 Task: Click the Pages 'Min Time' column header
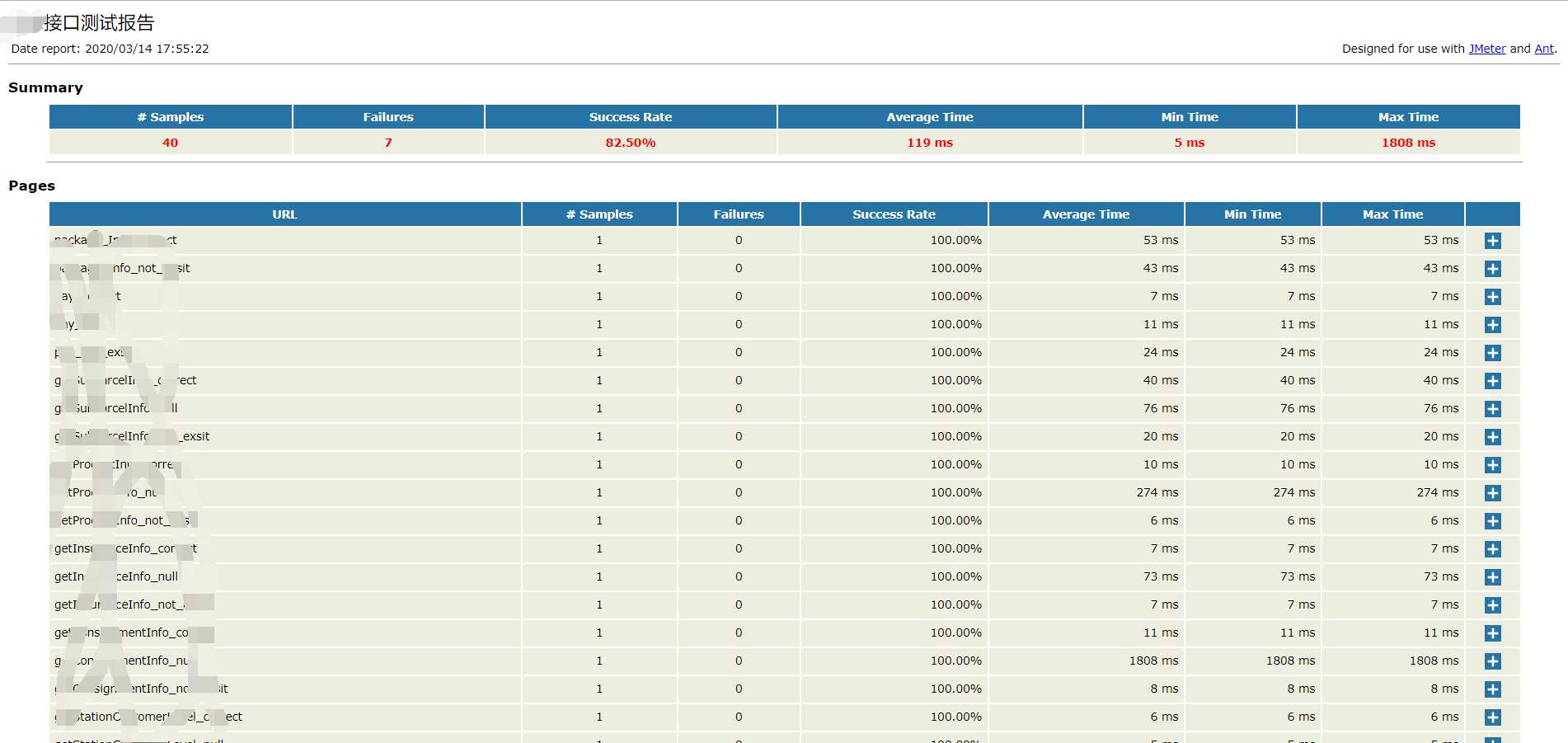pos(1253,214)
